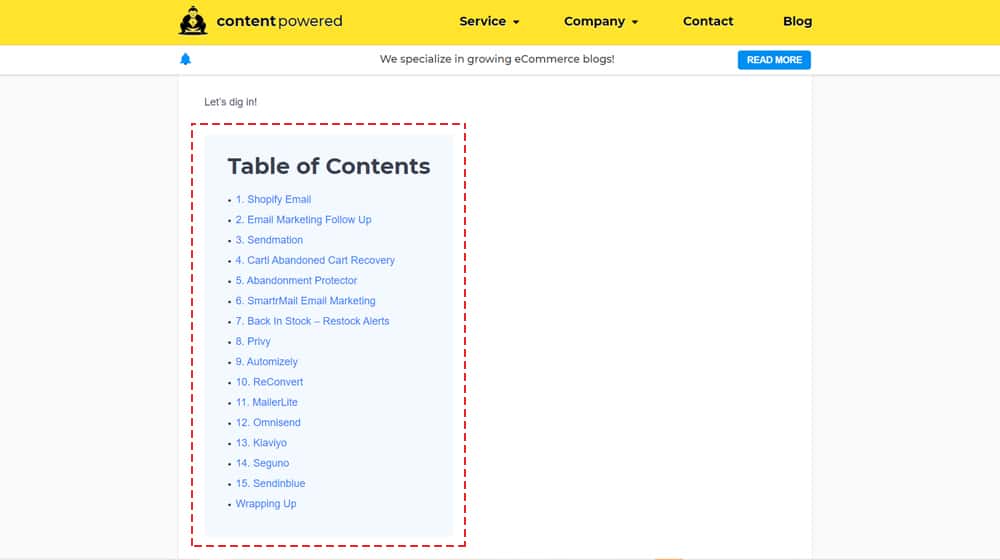The height and width of the screenshot is (560, 1000).
Task: Jump to the Shopify Email section
Action: (273, 199)
